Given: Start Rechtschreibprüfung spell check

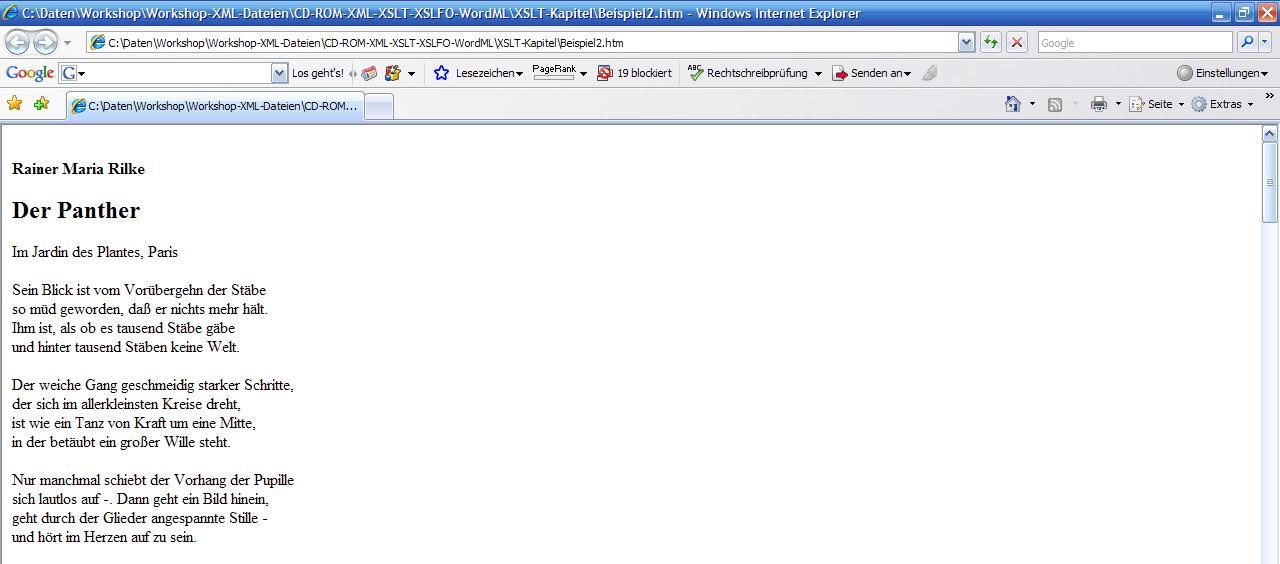Looking at the screenshot, I should coord(747,73).
